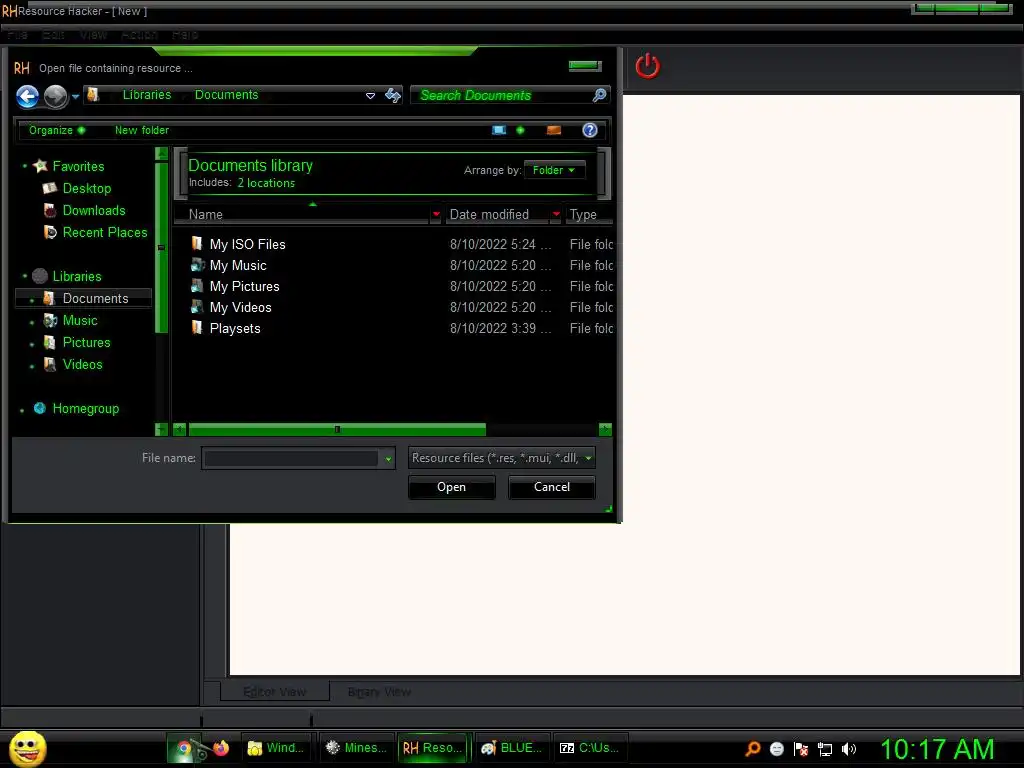The width and height of the screenshot is (1024, 768).
Task: Click the library icon in the address bar
Action: click(x=93, y=95)
